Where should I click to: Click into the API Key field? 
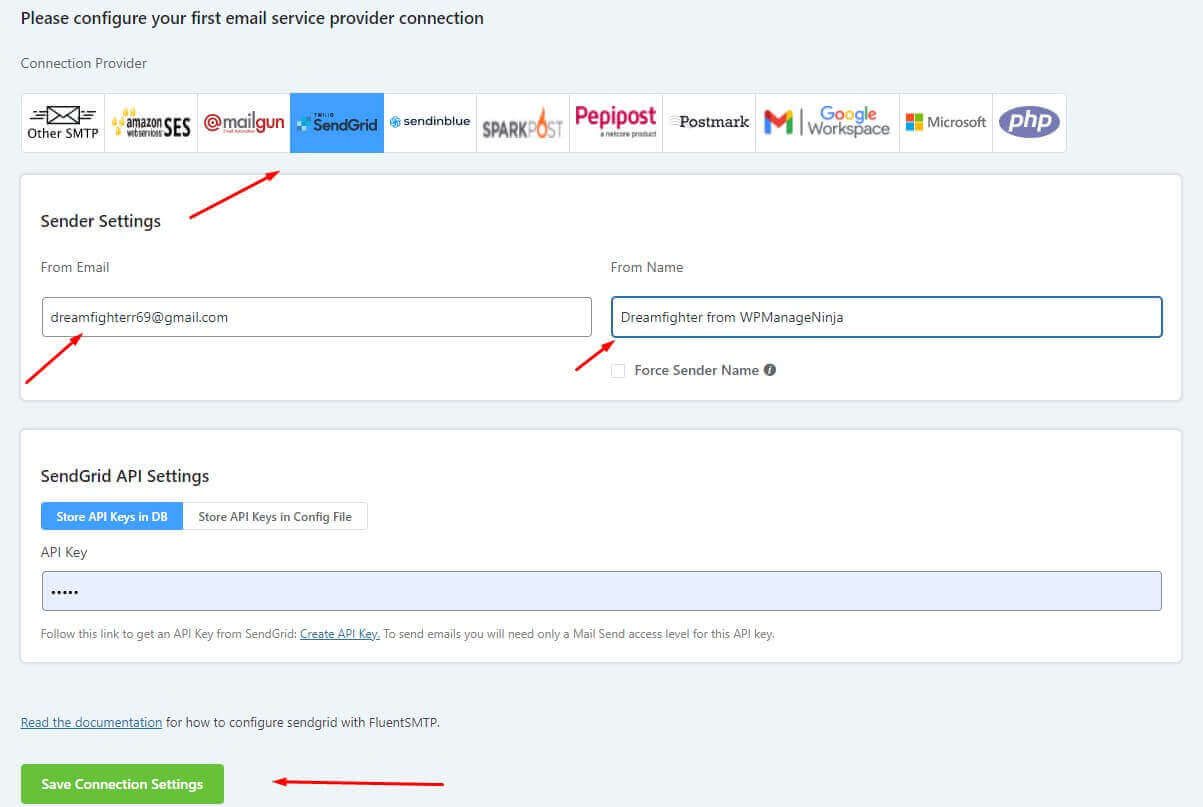click(601, 591)
